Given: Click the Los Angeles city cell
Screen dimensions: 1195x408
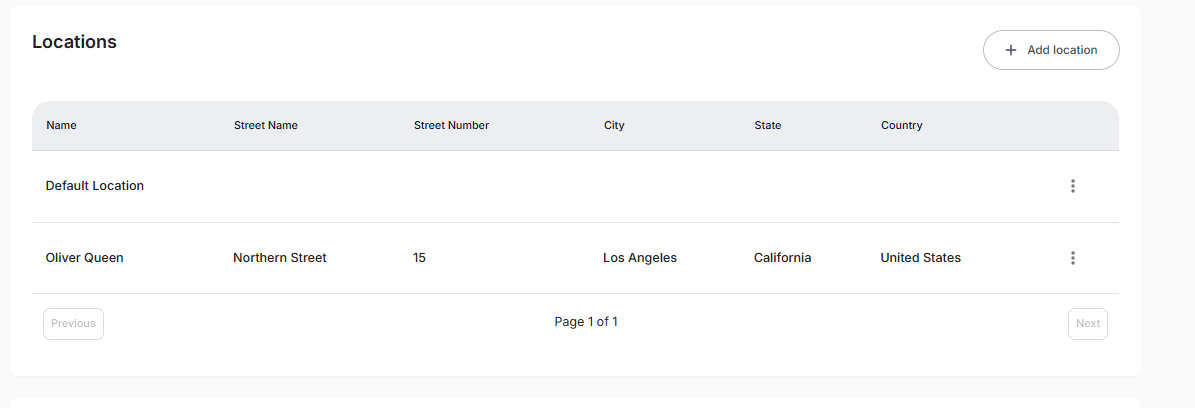Looking at the screenshot, I should click(640, 258).
